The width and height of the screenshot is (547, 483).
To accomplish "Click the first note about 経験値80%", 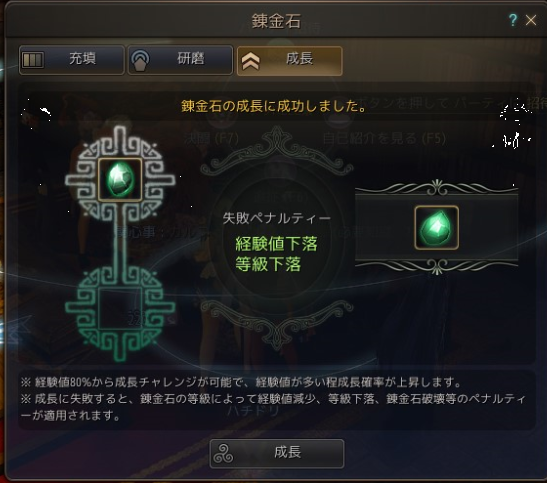I will coord(241,382).
